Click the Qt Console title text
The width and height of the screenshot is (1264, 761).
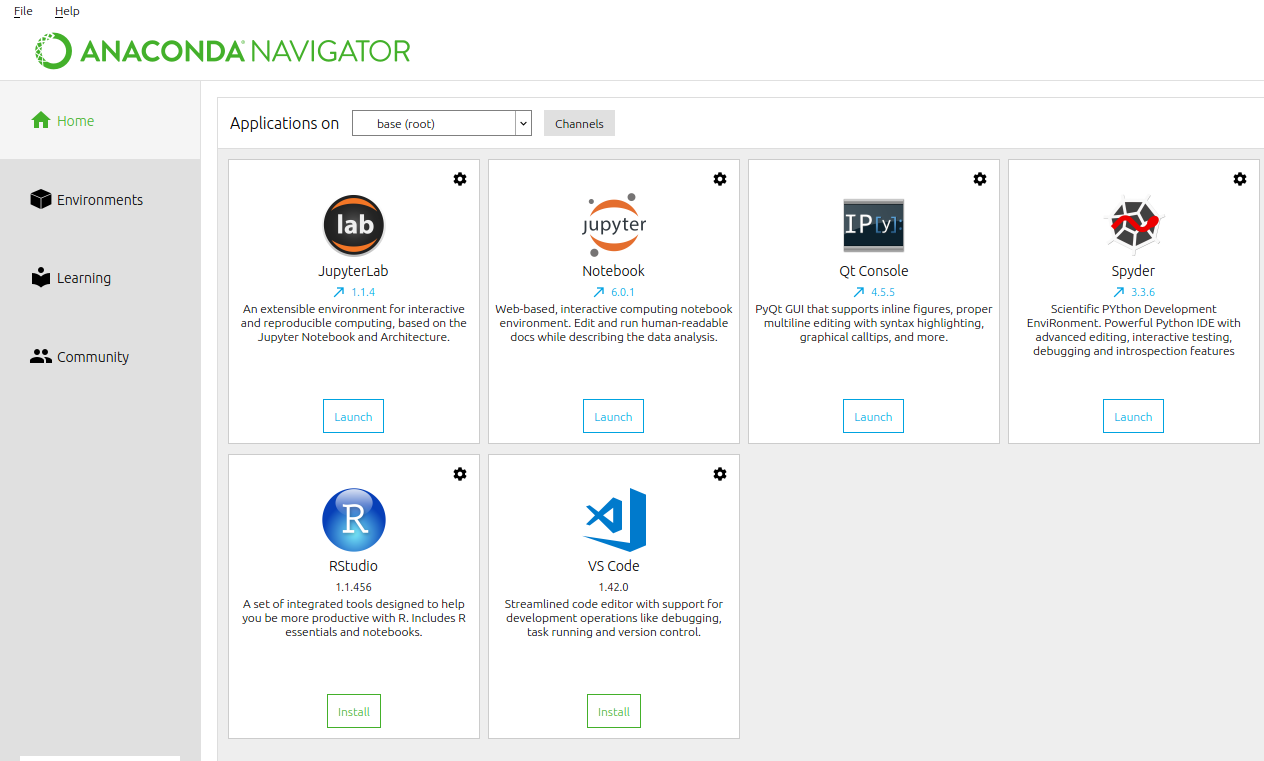(x=874, y=271)
